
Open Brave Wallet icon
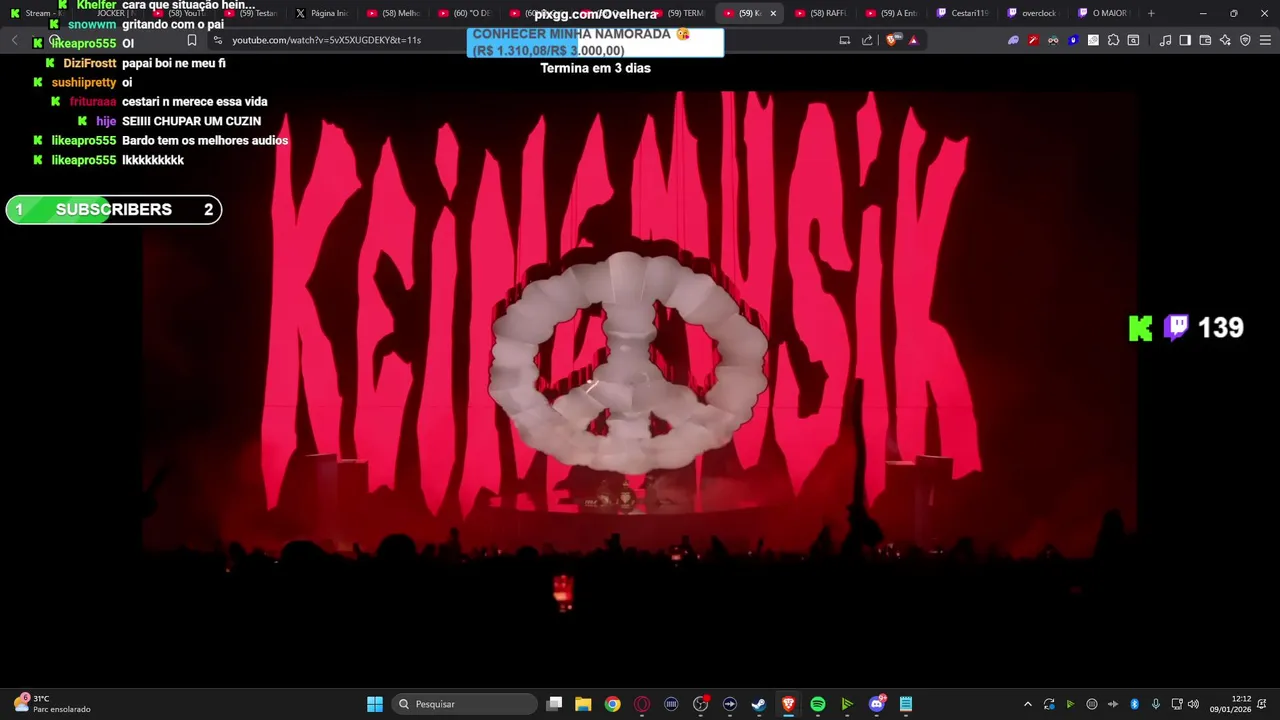1205,40
